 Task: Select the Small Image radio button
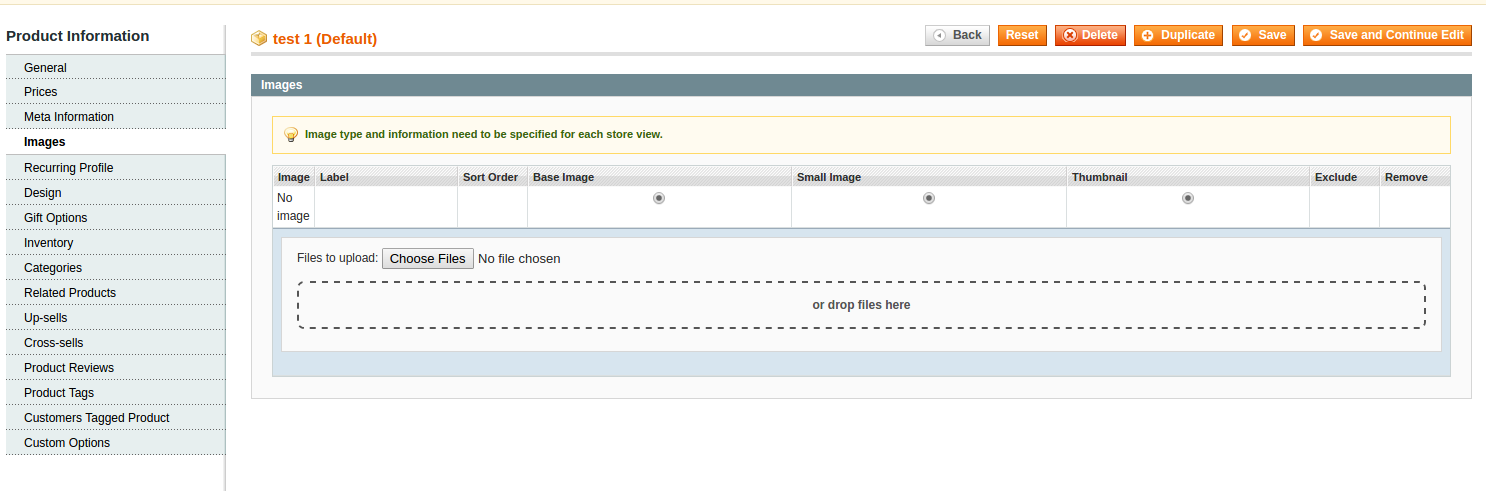(929, 198)
